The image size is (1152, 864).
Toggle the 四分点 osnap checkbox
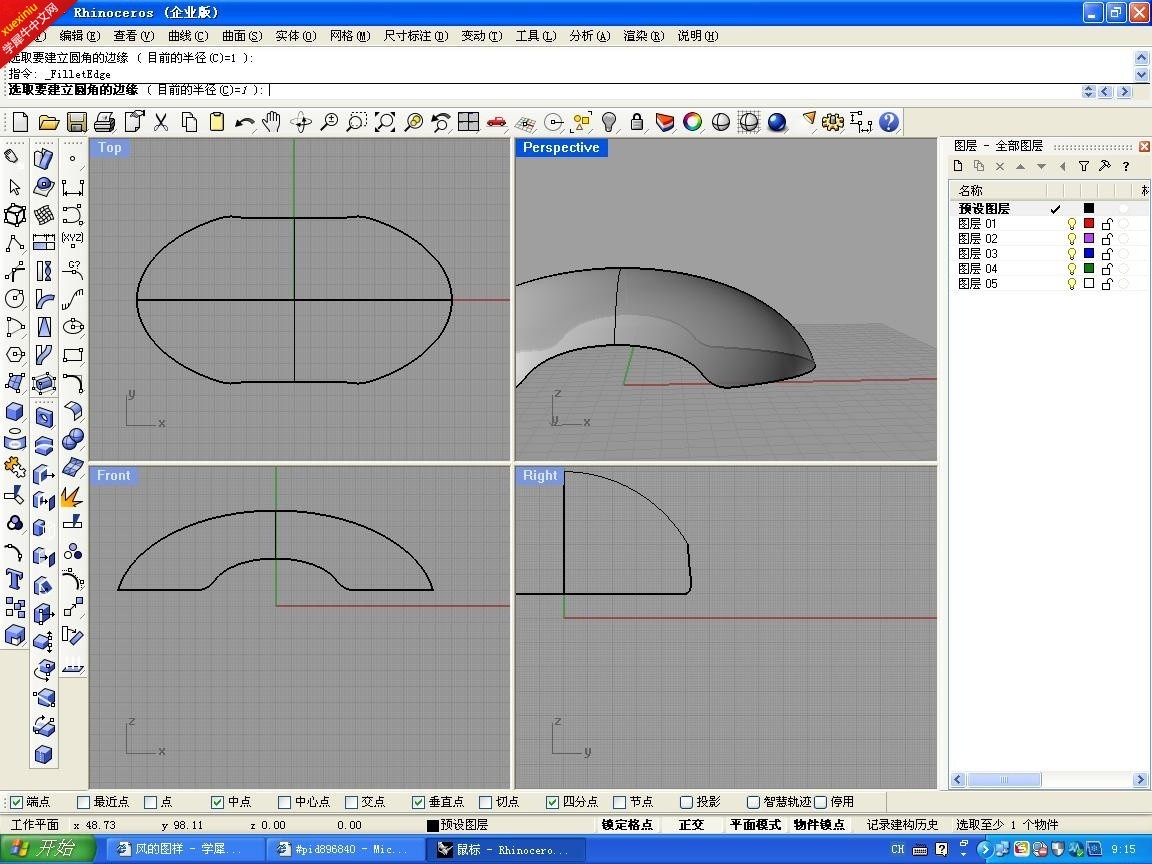(552, 802)
